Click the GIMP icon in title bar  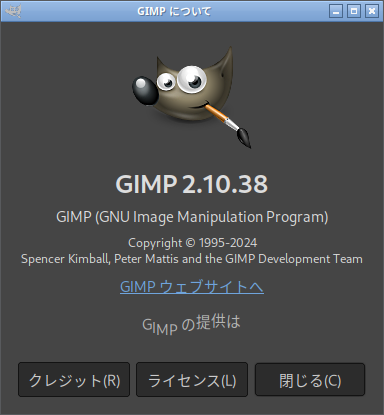pos(14,11)
